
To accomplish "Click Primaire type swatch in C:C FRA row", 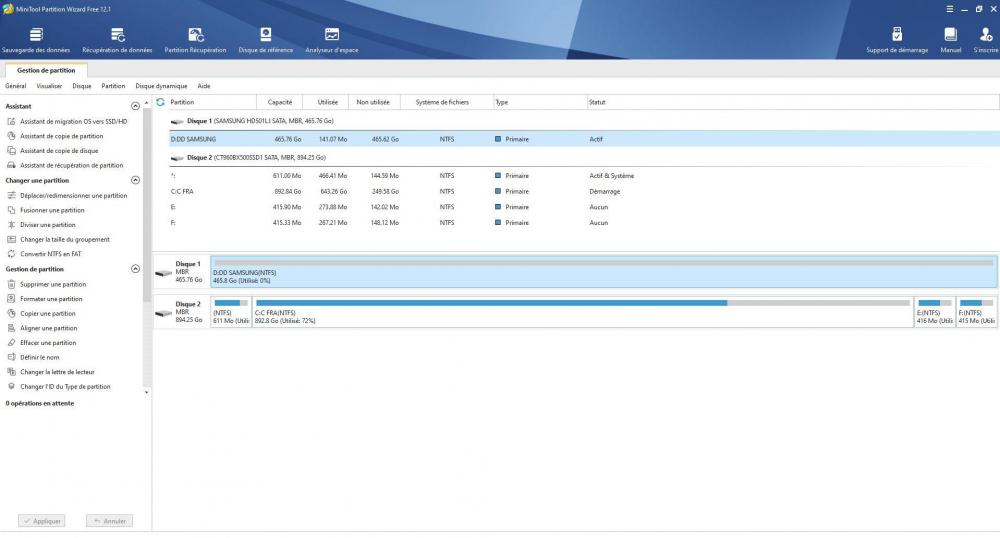I will [x=497, y=191].
